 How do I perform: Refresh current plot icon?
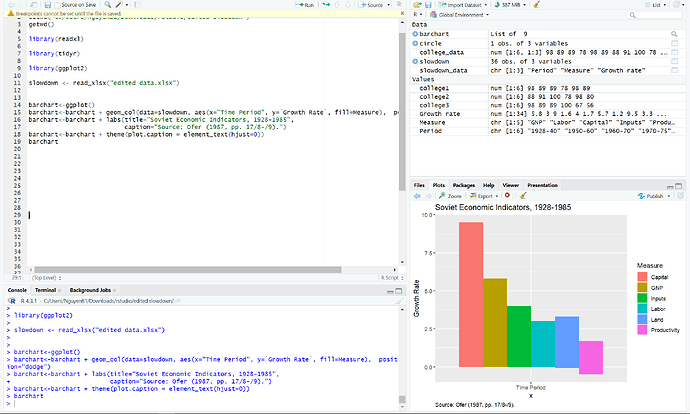[680, 196]
